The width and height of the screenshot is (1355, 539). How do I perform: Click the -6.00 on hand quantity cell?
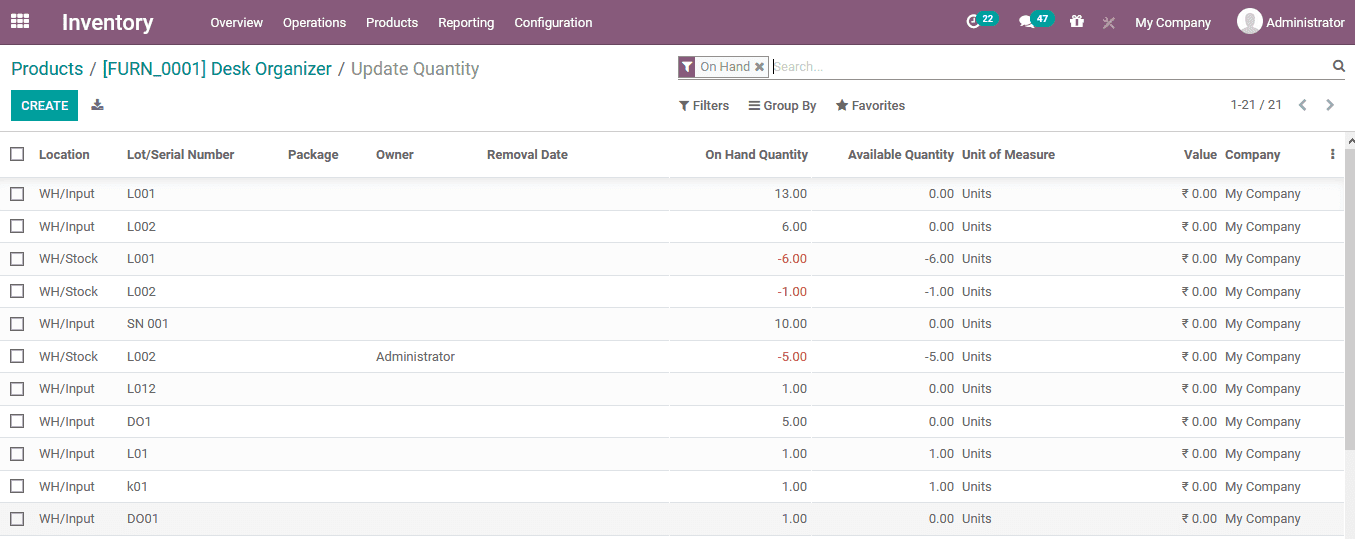point(791,259)
